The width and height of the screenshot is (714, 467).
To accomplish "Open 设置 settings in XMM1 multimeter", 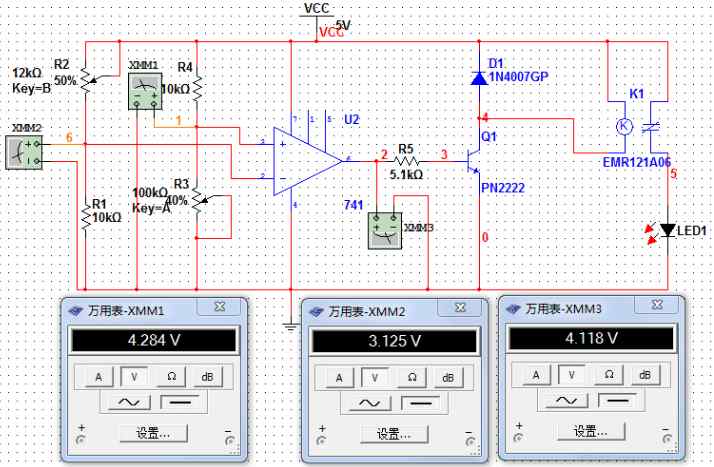I will pos(153,433).
